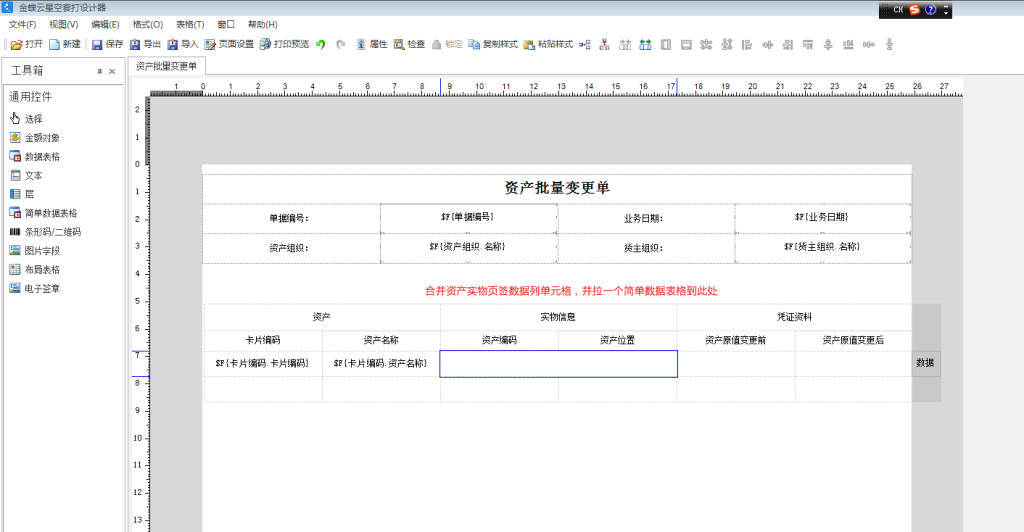Pick the 金额对象 amount object control

35,138
